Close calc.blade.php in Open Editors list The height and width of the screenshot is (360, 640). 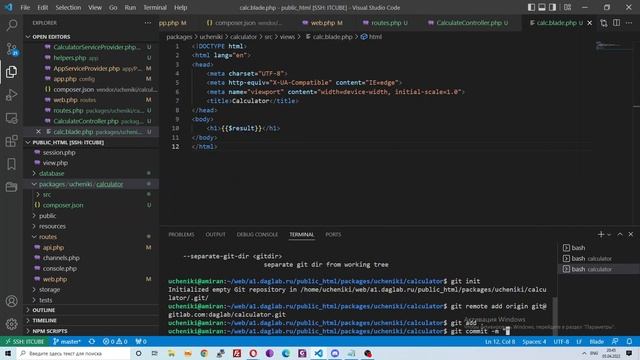point(38,132)
